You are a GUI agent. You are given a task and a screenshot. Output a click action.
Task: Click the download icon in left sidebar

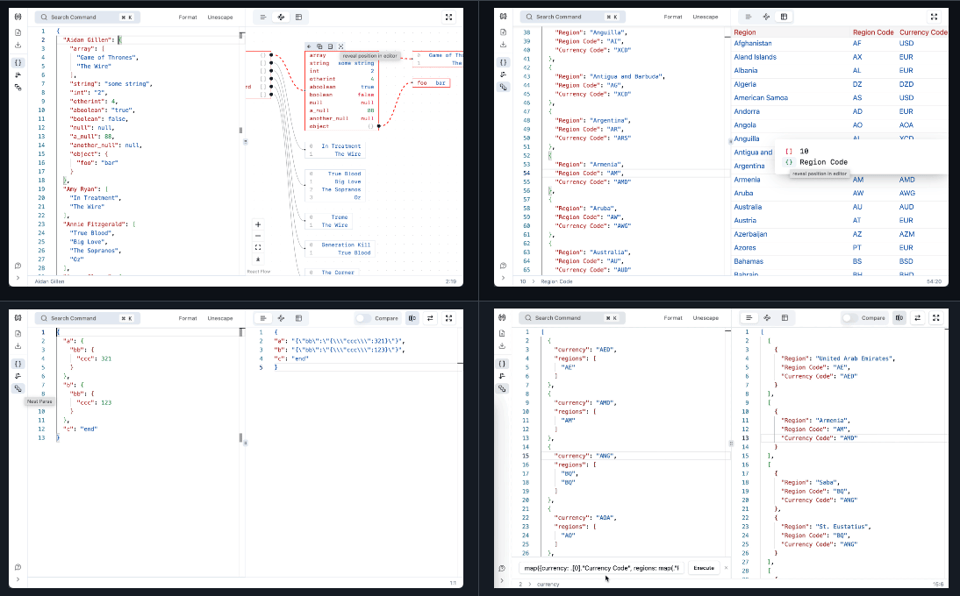[17, 46]
